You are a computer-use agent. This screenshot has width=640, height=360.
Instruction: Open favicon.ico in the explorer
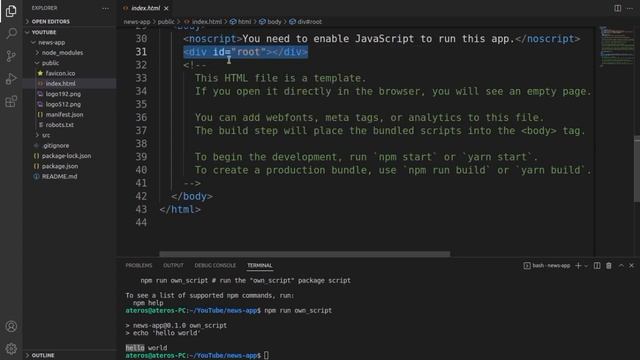60,73
